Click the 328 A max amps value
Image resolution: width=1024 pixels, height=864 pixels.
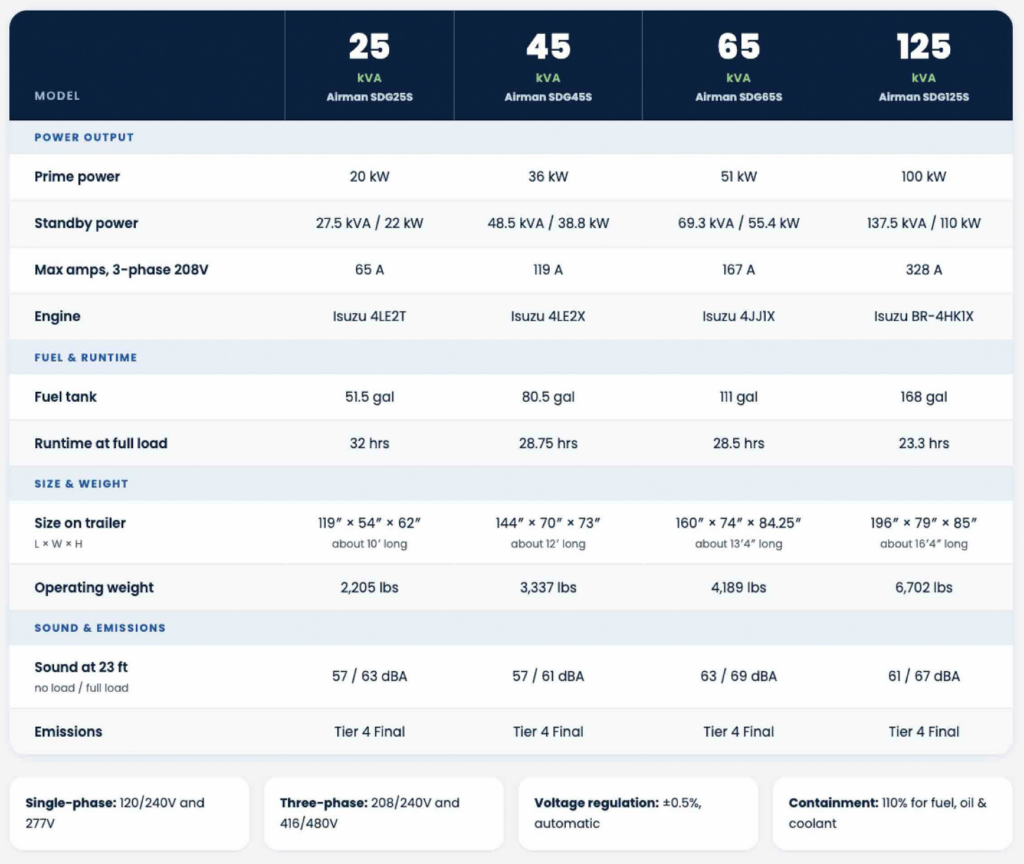(x=923, y=270)
